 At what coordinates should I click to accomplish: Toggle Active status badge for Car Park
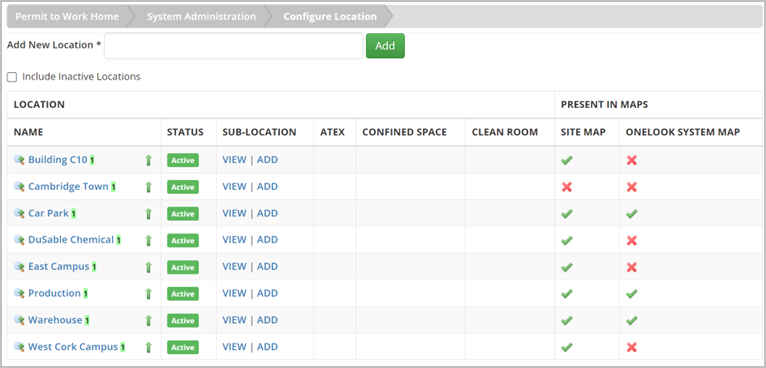(183, 214)
